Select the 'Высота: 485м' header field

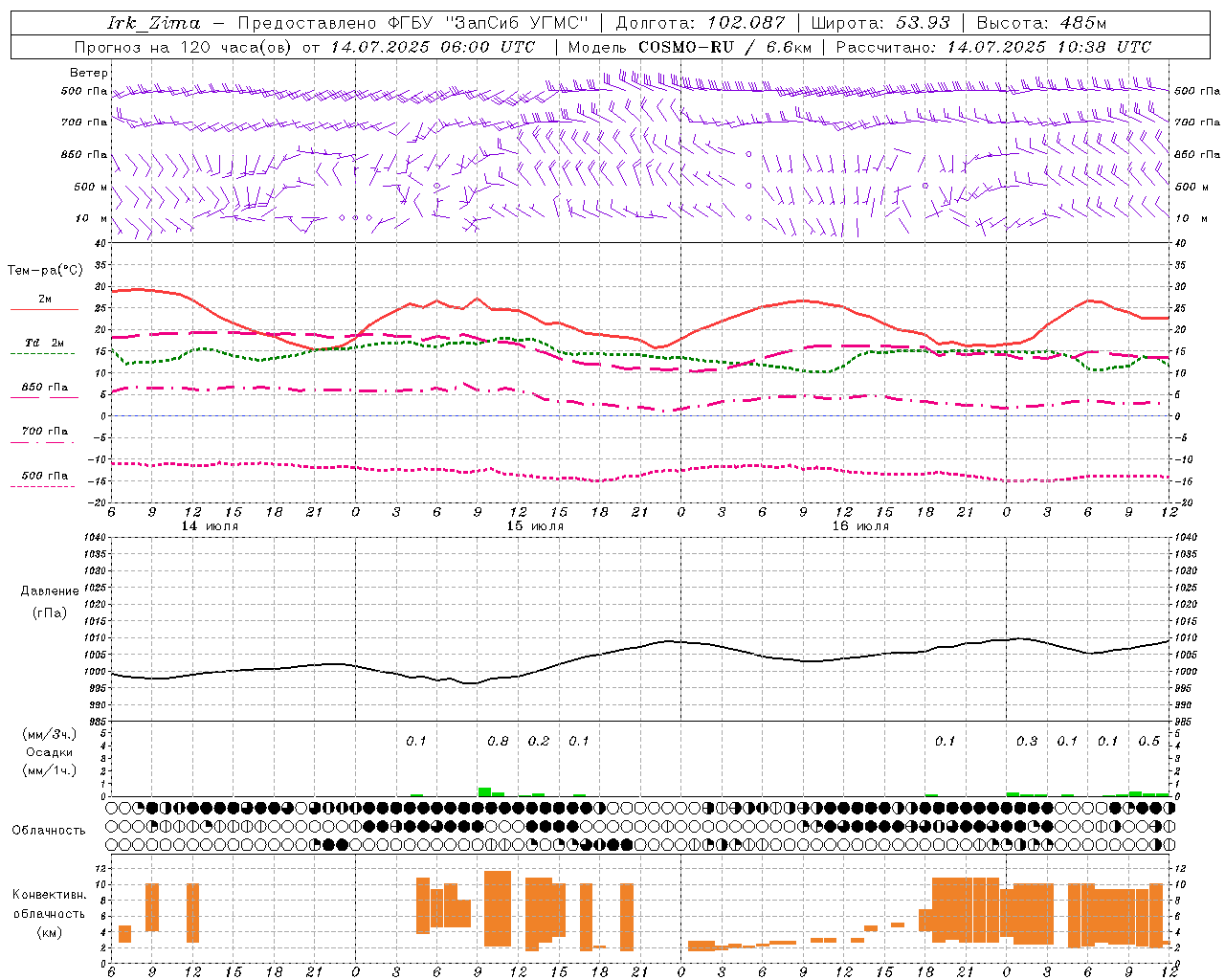pyautogui.click(x=1041, y=23)
